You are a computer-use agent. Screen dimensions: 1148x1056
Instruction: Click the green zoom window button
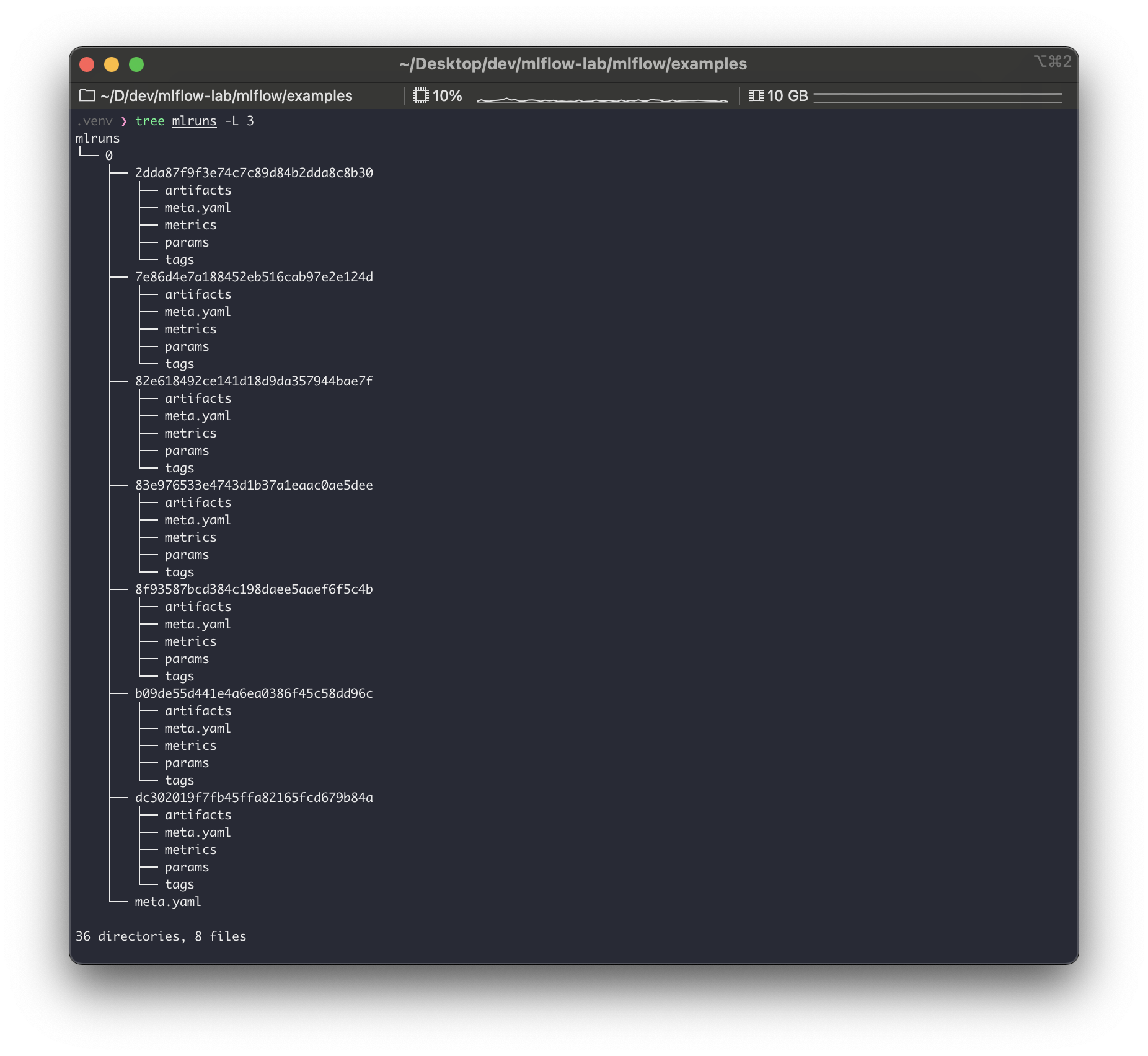pyautogui.click(x=136, y=64)
